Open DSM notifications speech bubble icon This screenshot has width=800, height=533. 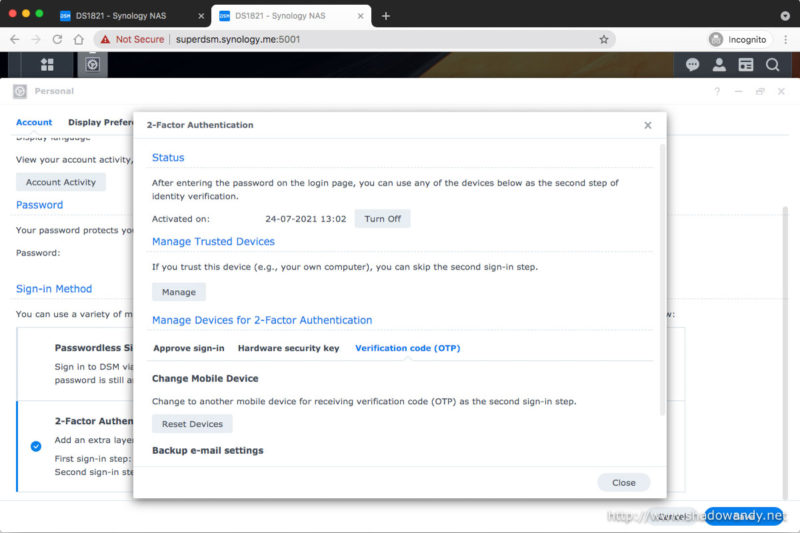692,64
